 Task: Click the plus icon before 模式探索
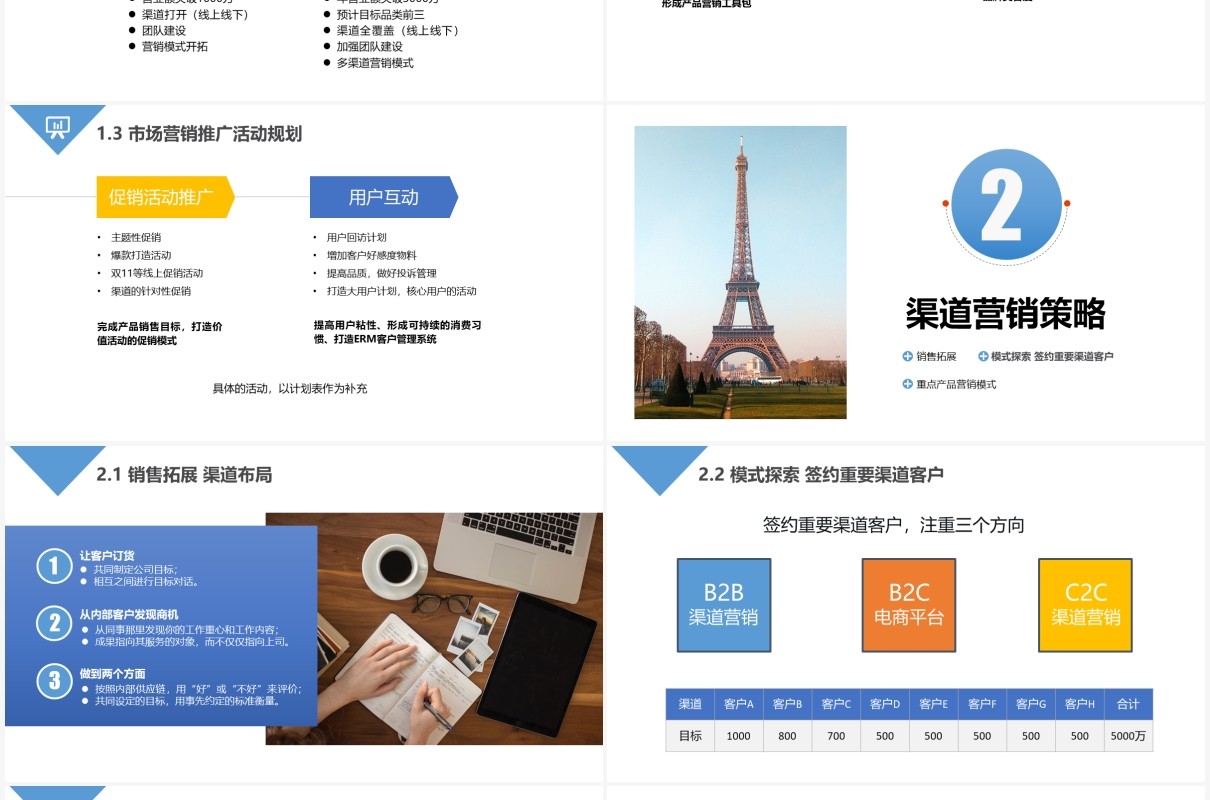[983, 356]
